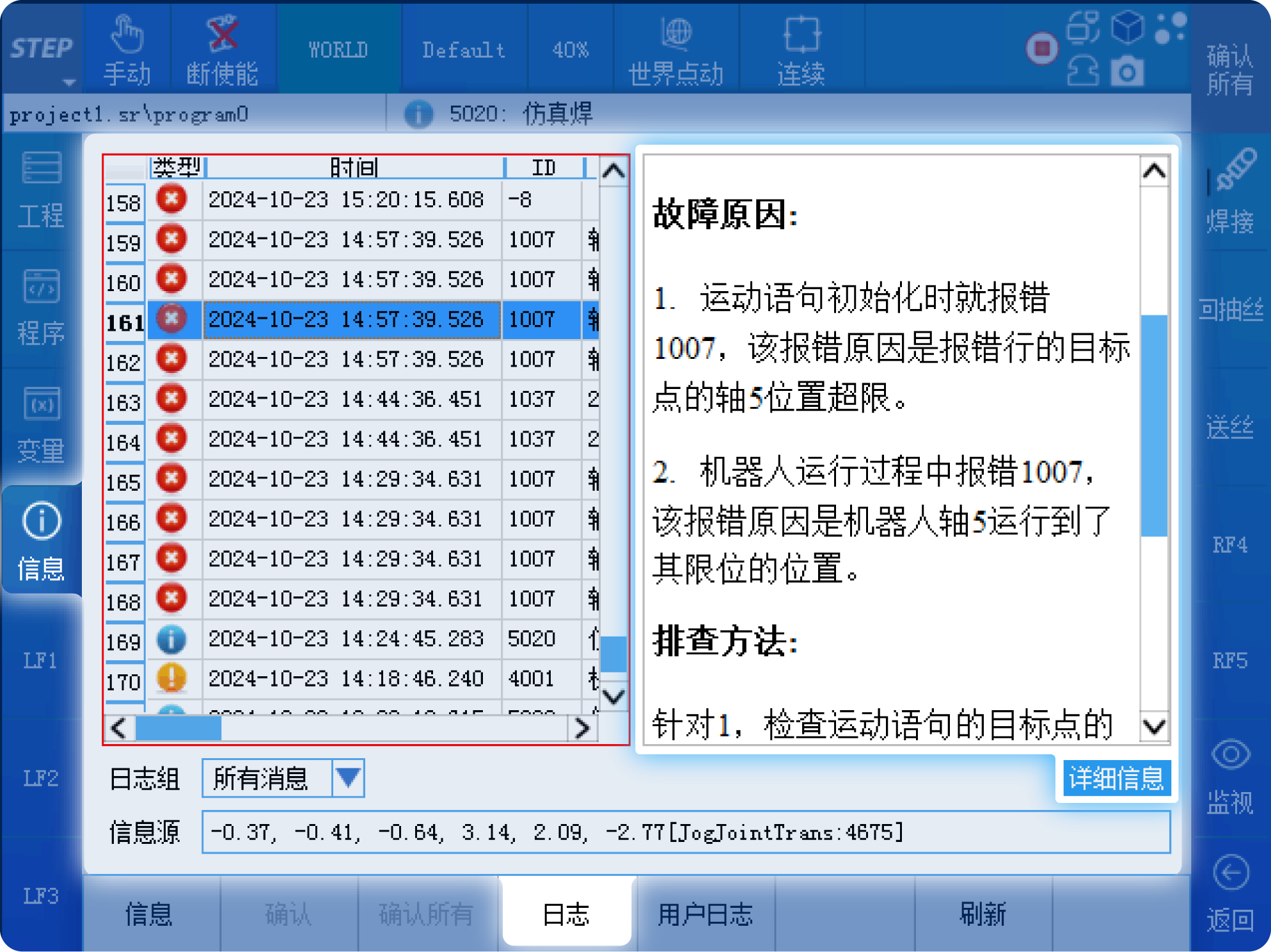Select log row 163 with ID 1037

tap(352, 399)
